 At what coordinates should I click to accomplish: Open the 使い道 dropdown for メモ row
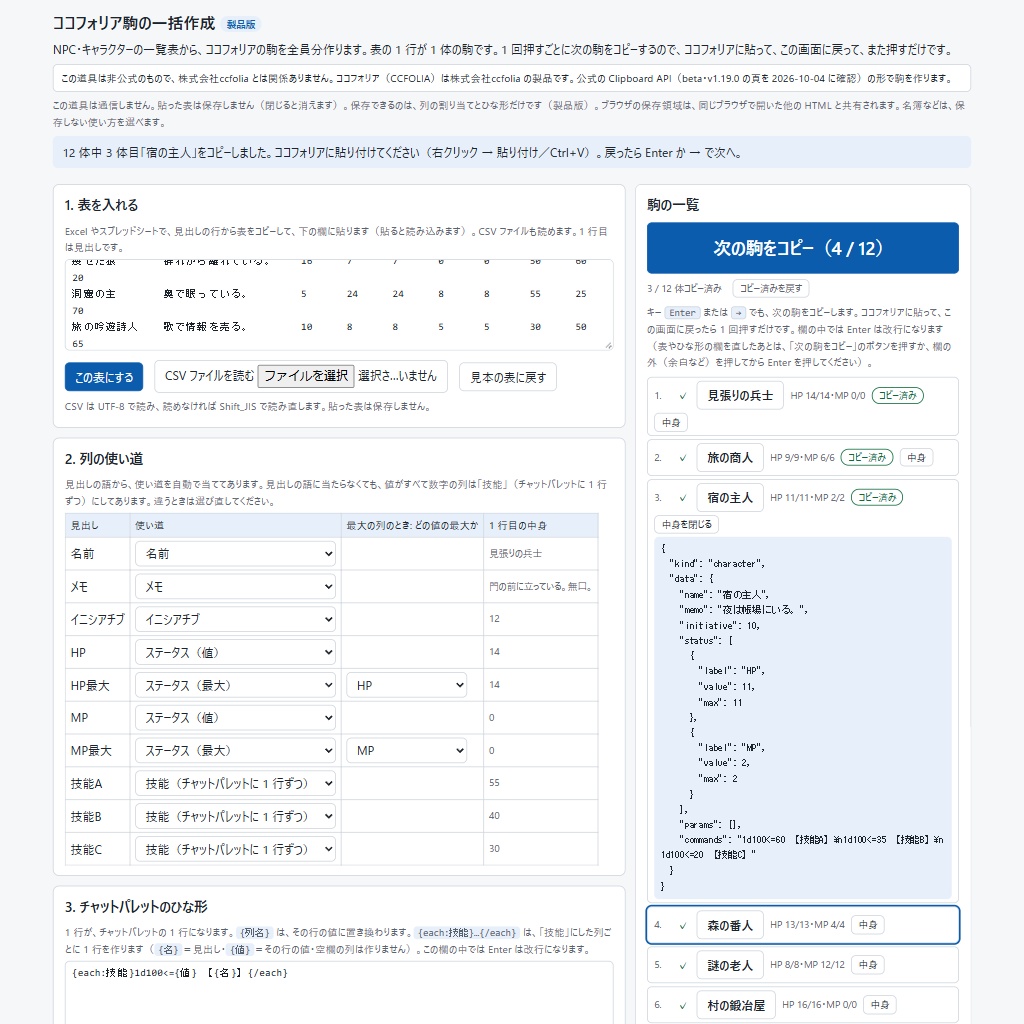pyautogui.click(x=235, y=586)
